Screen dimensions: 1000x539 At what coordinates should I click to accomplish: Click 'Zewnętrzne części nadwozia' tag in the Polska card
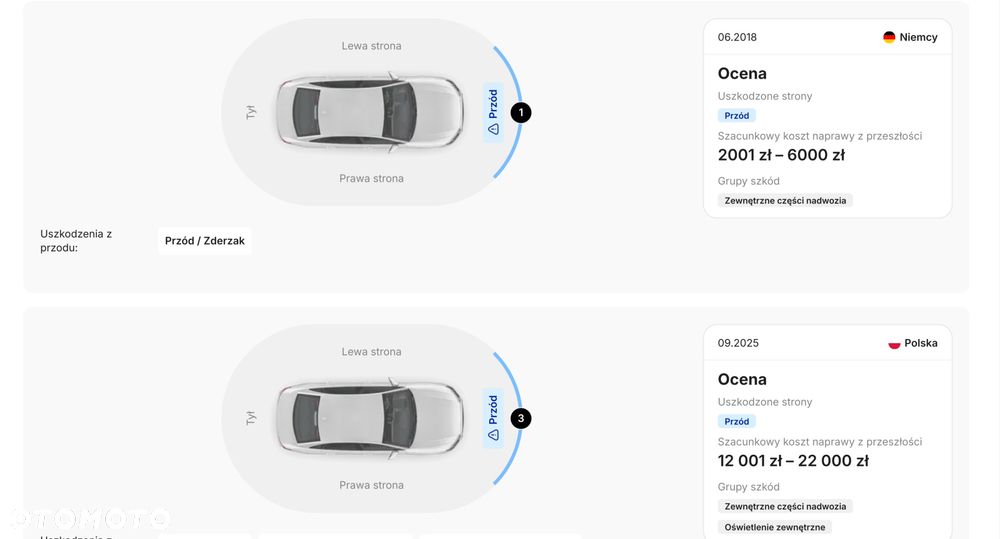(785, 507)
